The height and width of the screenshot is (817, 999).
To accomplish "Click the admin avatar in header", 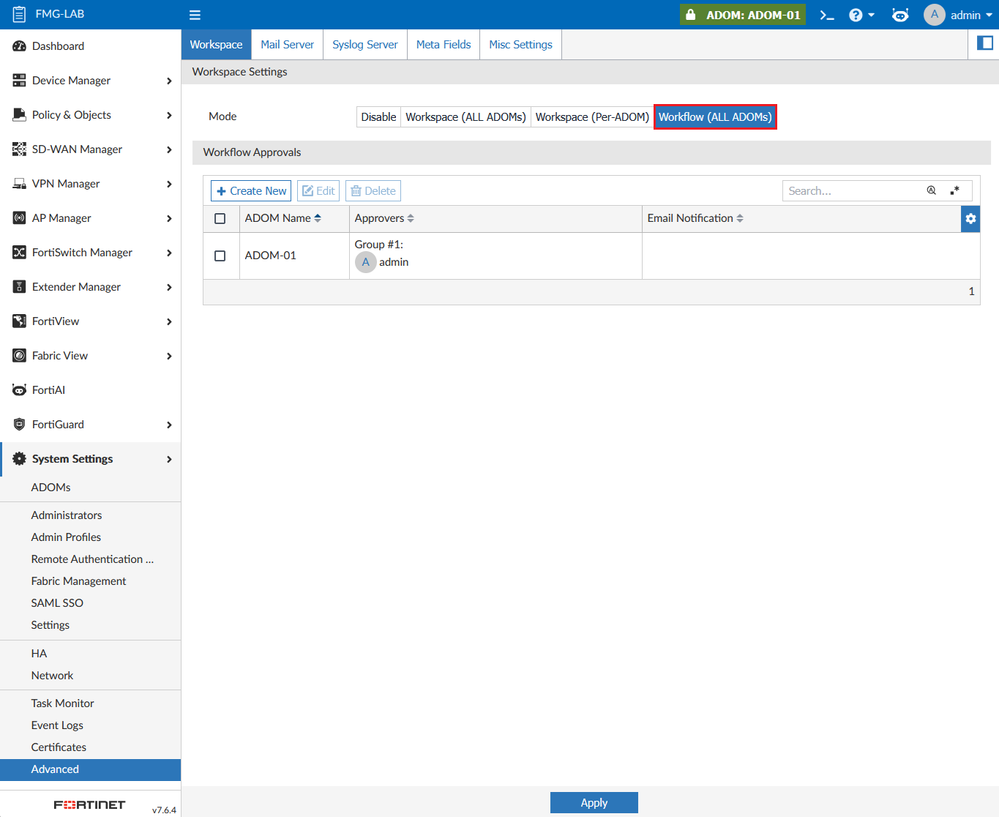I will [x=934, y=15].
